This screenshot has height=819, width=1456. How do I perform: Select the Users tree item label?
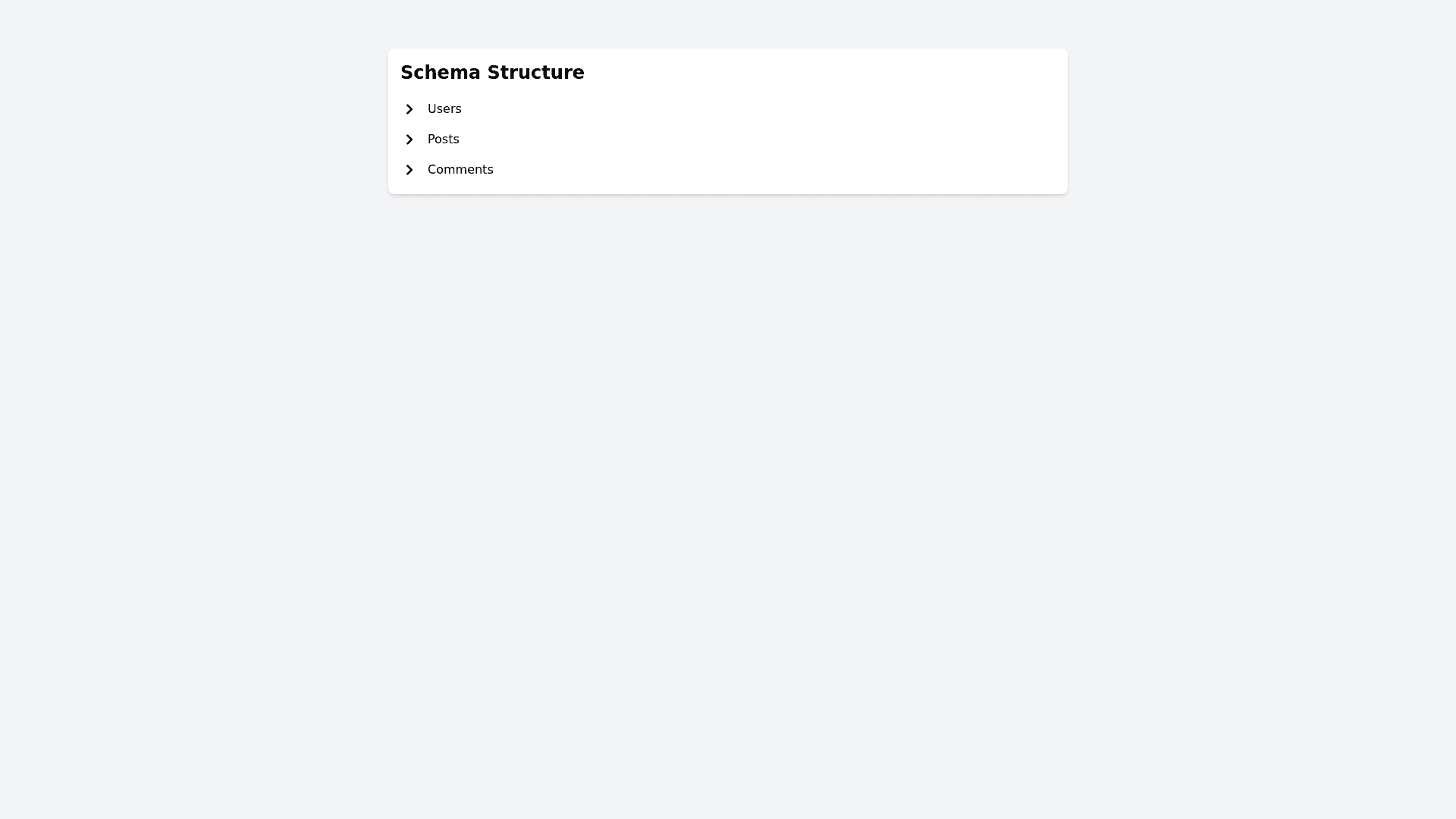444,109
